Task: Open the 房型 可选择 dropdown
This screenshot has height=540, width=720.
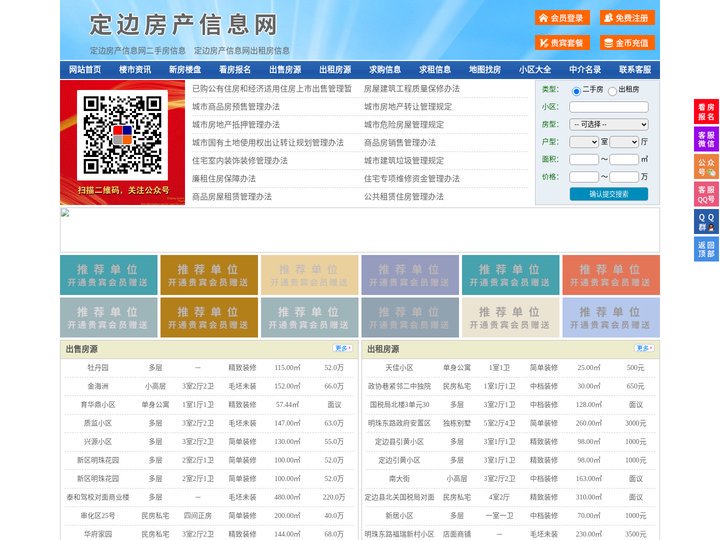Action: pyautogui.click(x=609, y=124)
